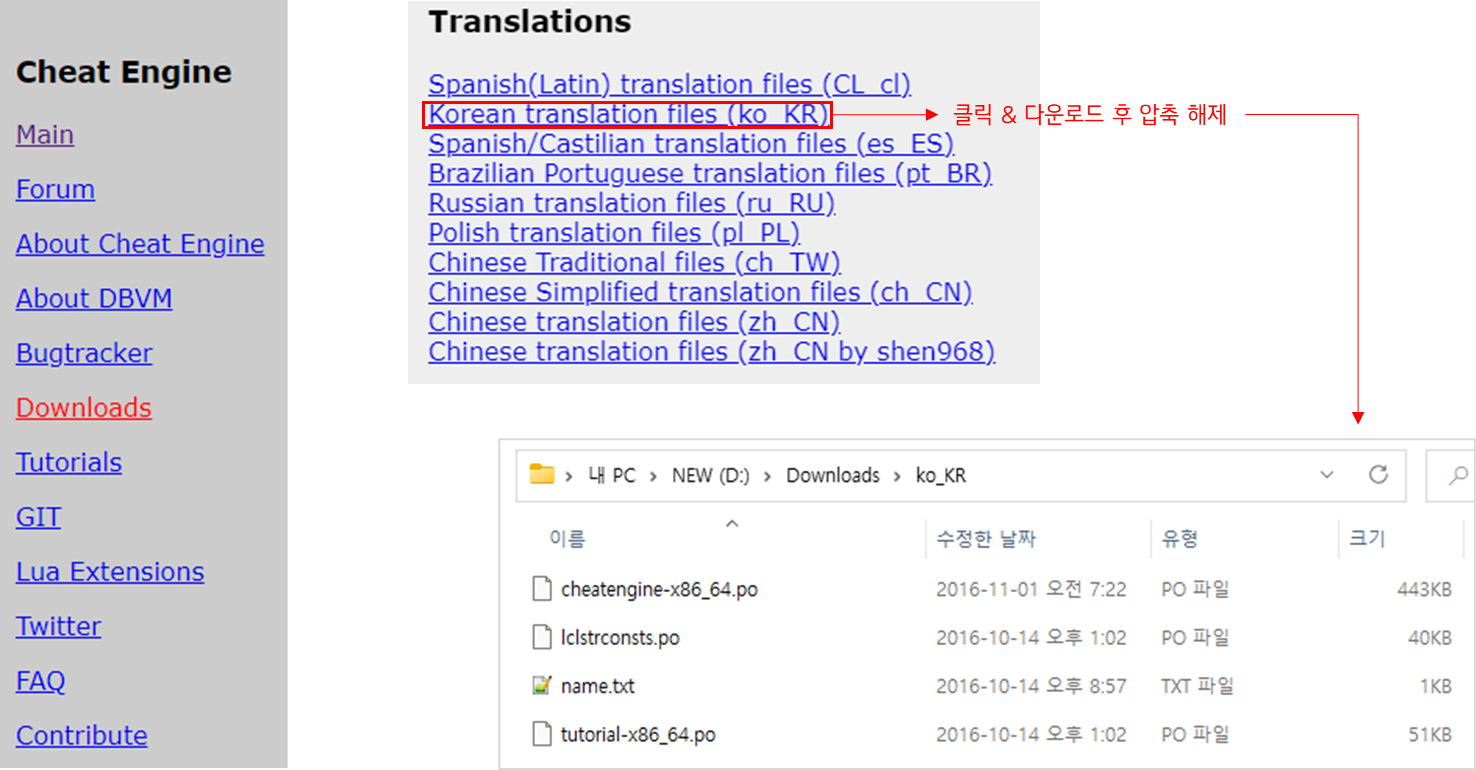Image resolution: width=1476 pixels, height=770 pixels.
Task: Open the Lua Extensions link
Action: pos(110,572)
